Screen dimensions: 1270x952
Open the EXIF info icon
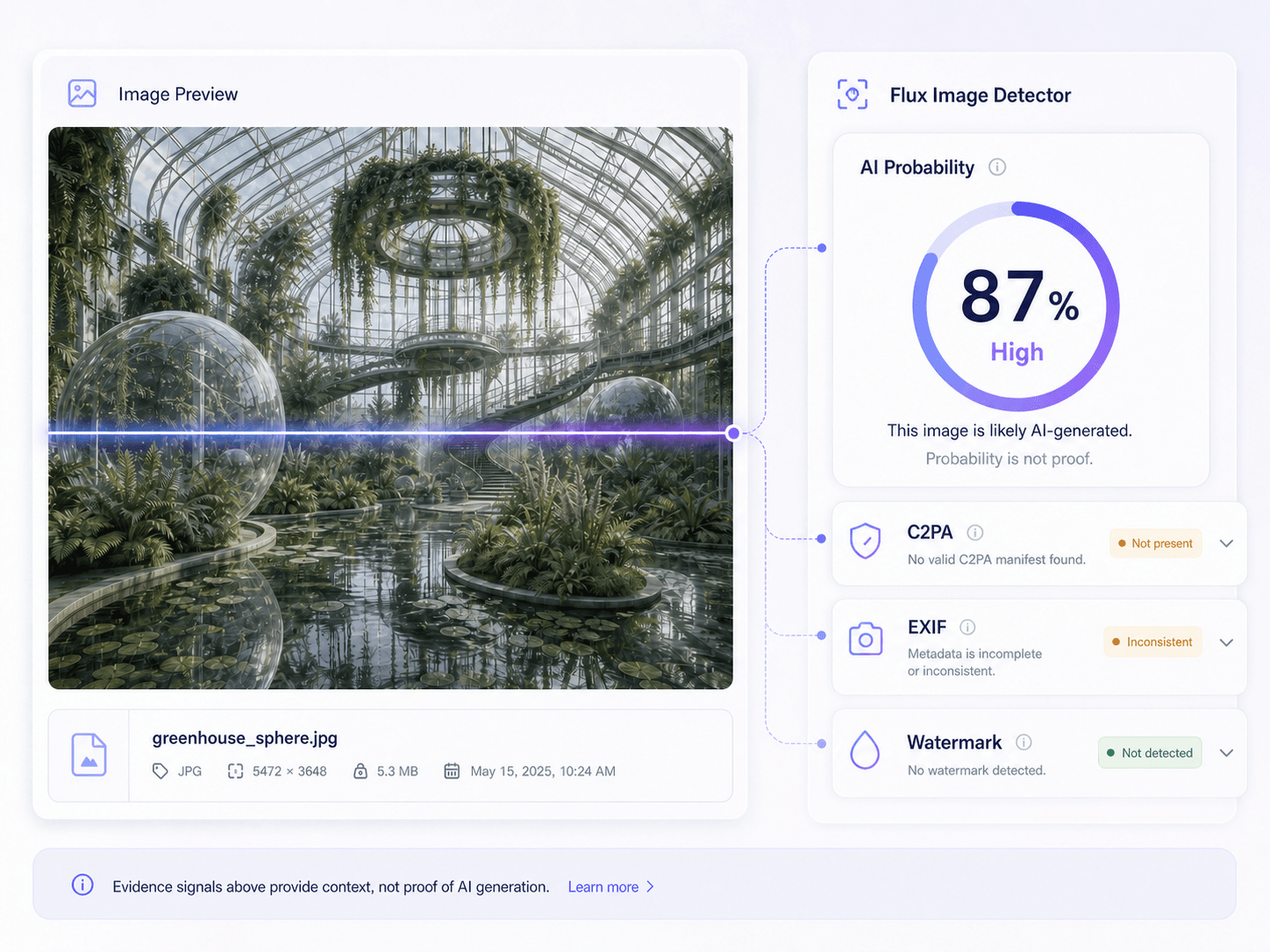(967, 627)
